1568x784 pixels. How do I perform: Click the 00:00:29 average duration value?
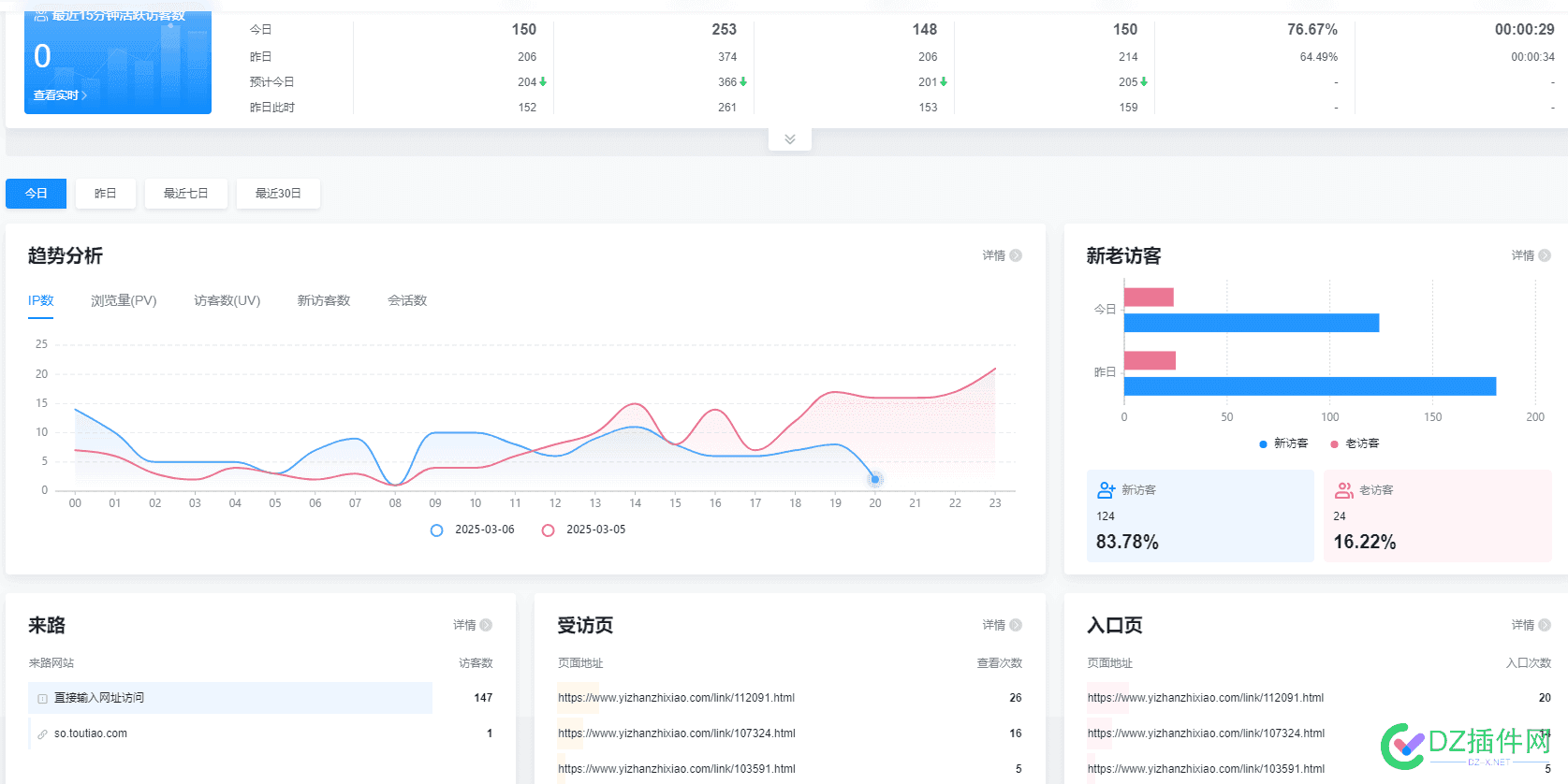(x=1524, y=30)
